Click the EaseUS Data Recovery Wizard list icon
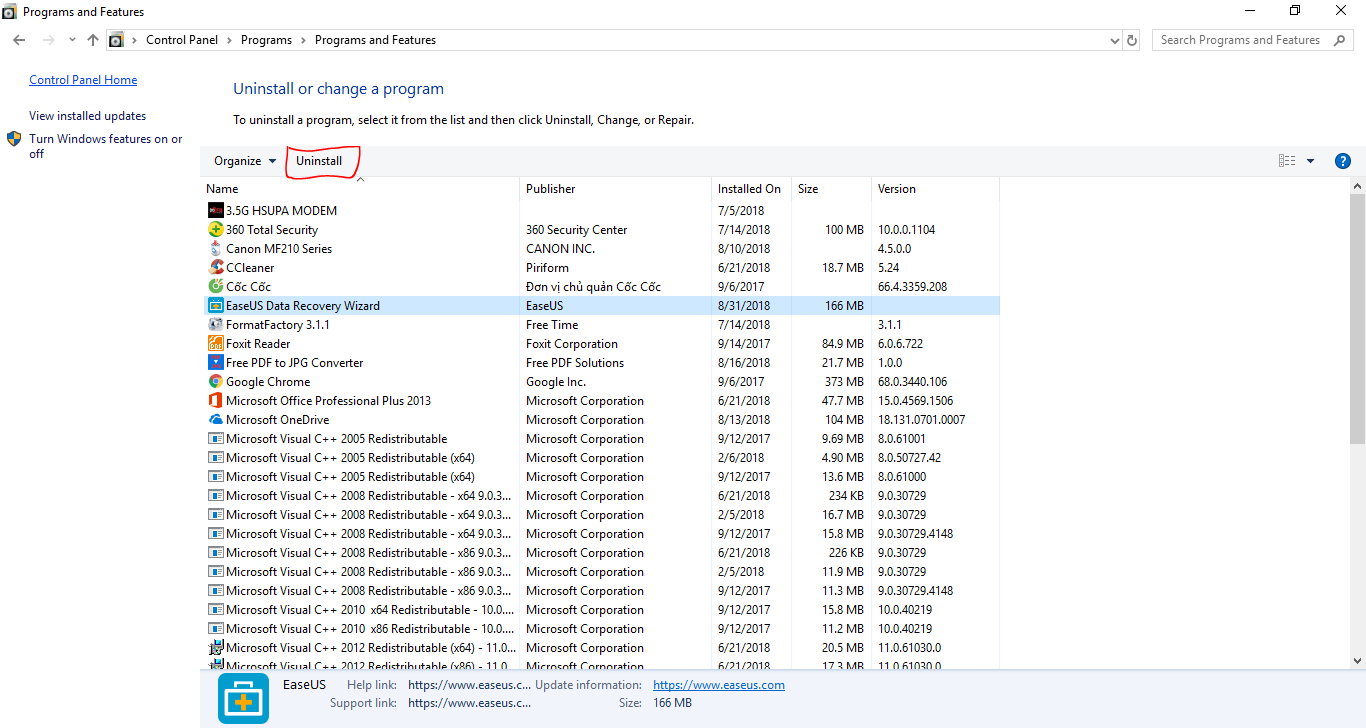 pos(216,306)
